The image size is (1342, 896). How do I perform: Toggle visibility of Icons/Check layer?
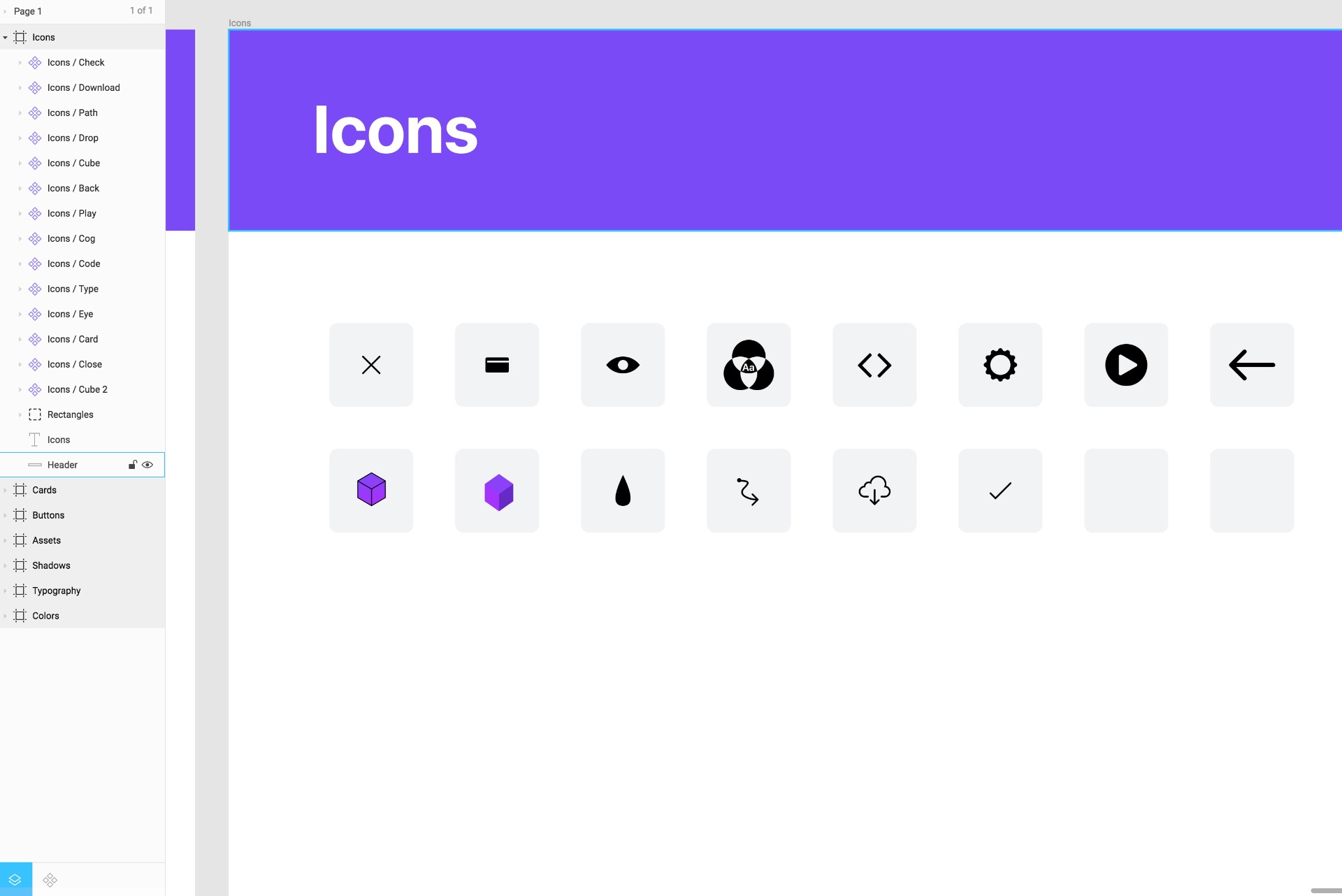point(148,62)
